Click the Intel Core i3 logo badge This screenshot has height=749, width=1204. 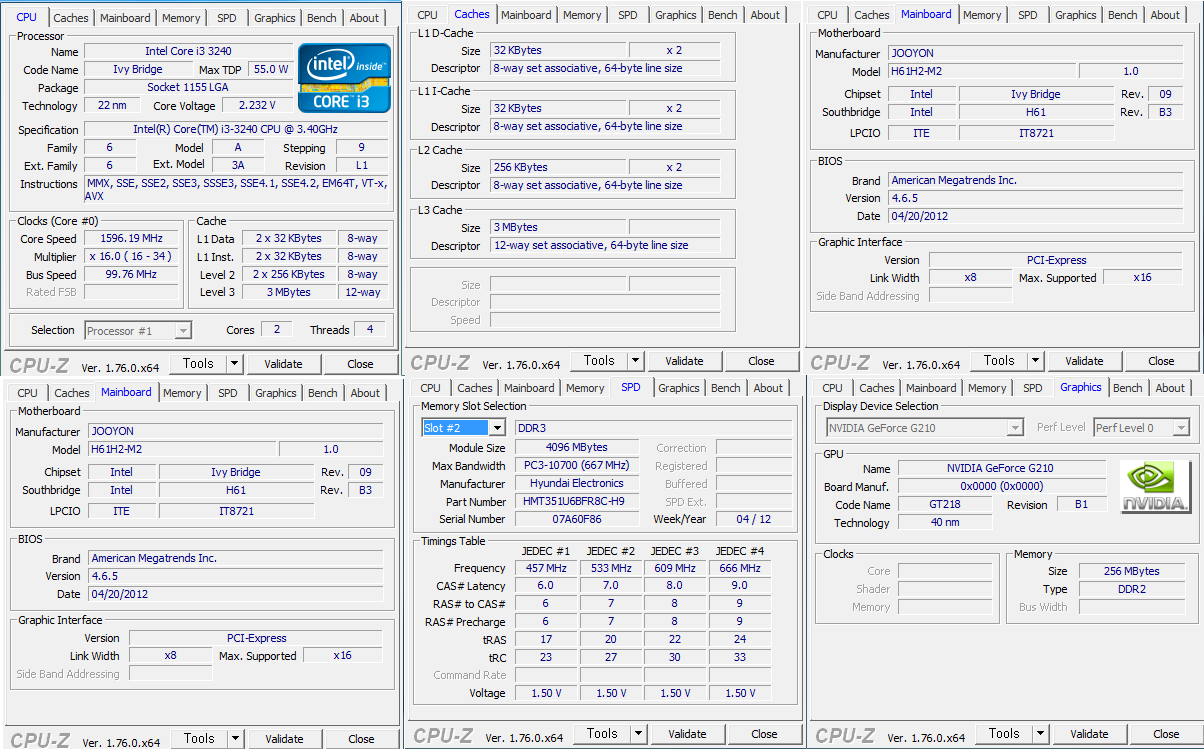(x=345, y=78)
